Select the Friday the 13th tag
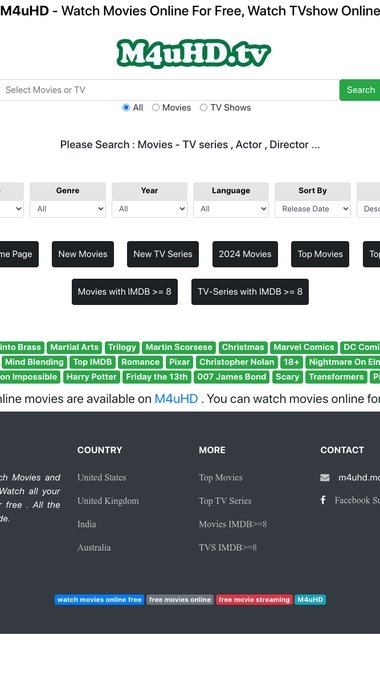Screen dimensions: 380x680 (x=157, y=377)
